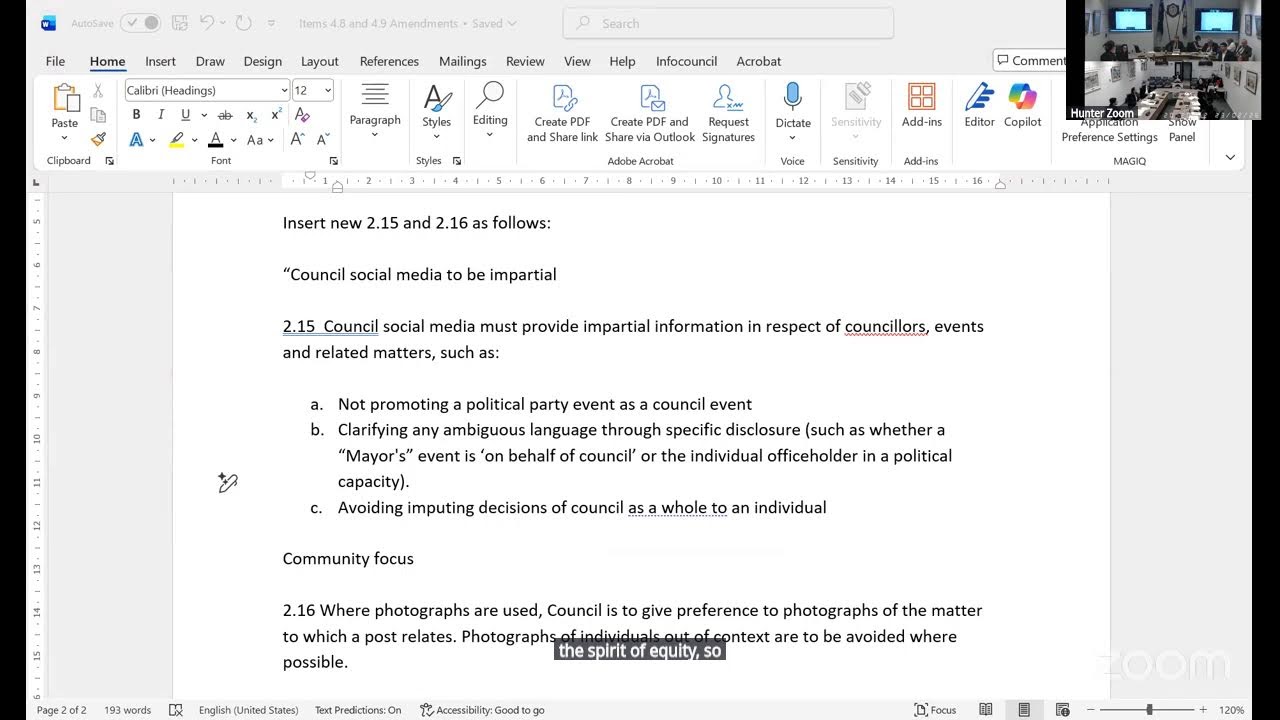
Task: Apply a text effects style
Action: [136, 140]
